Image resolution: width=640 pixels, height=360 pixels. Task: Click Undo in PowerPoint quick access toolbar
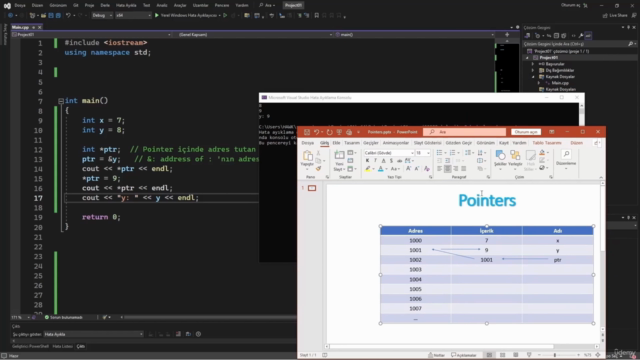coord(316,132)
